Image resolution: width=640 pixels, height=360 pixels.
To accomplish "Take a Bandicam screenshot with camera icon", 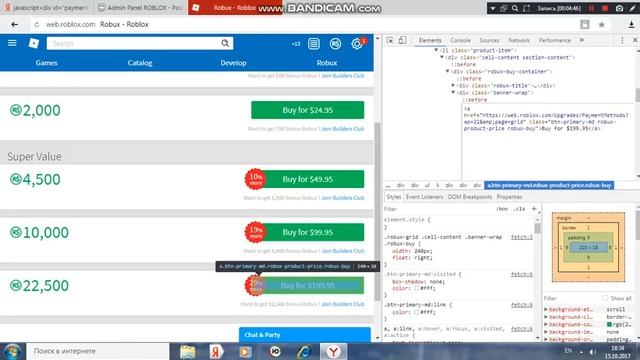I will 619,8.
